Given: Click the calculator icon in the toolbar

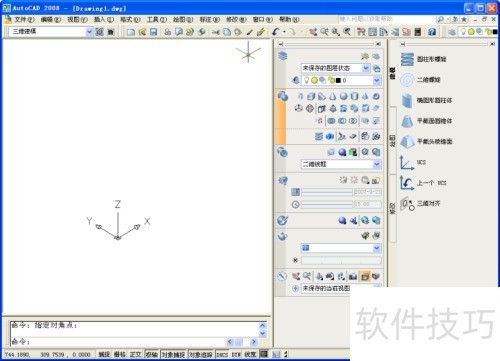Looking at the screenshot, I should (x=418, y=32).
